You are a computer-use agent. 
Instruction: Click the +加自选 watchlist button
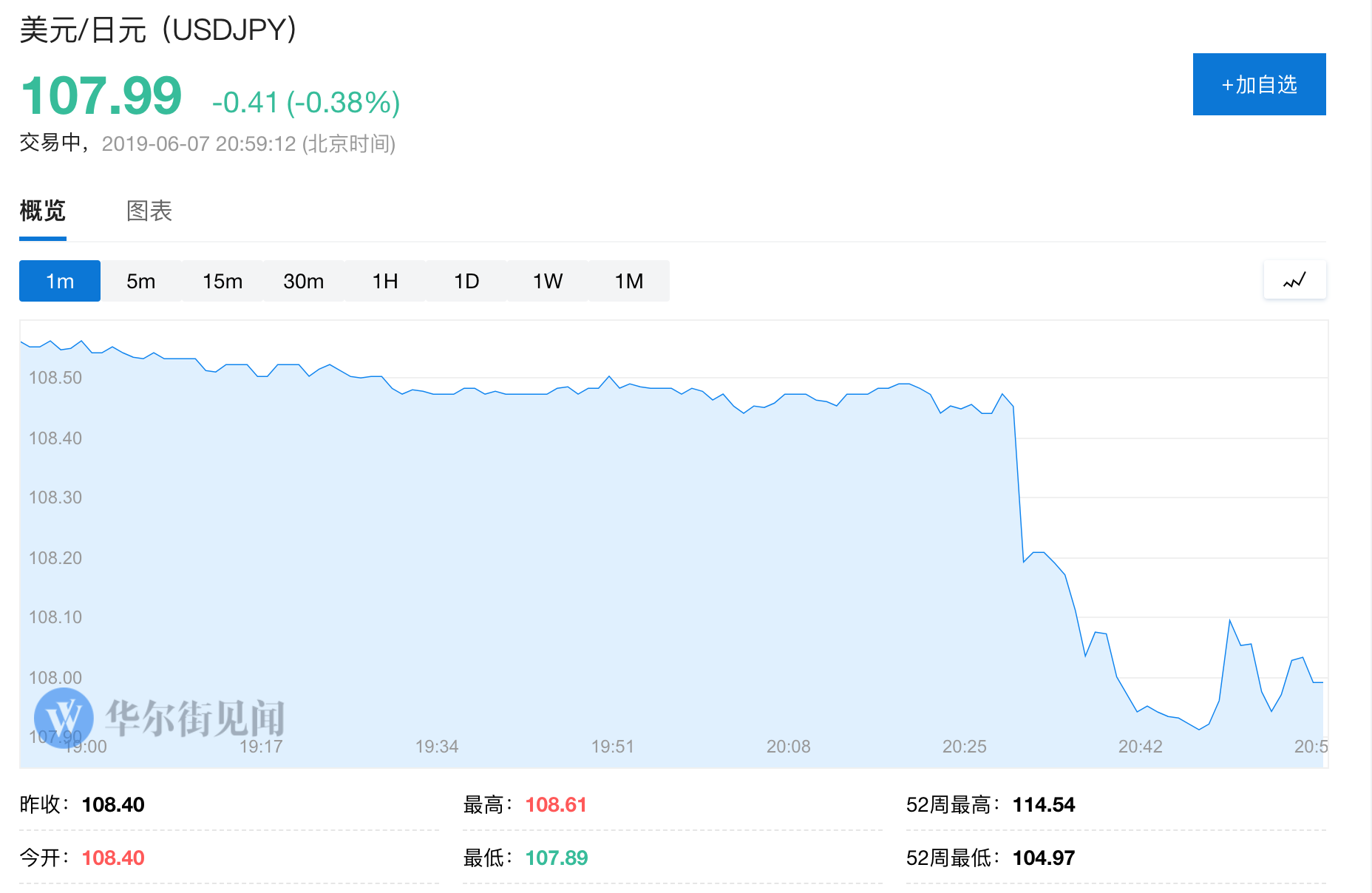[x=1259, y=84]
